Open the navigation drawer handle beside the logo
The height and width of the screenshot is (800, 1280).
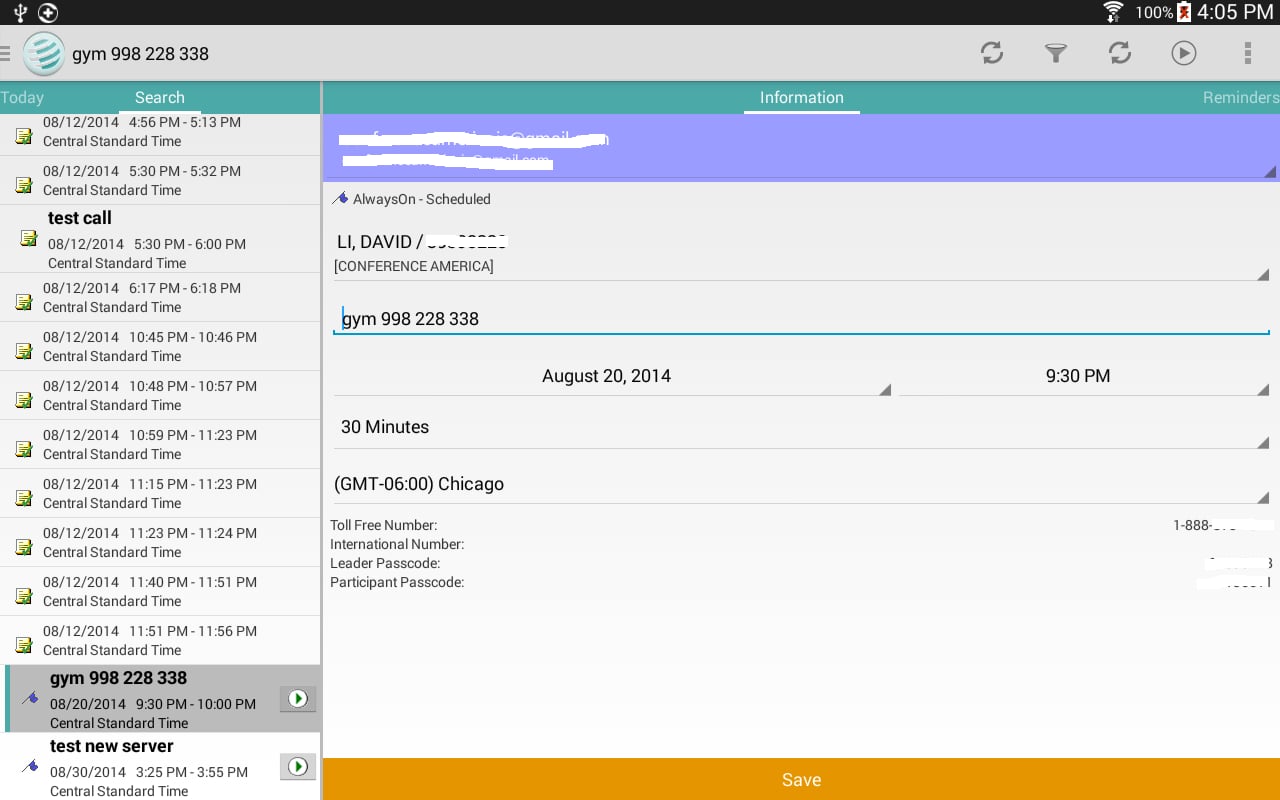click(x=5, y=54)
